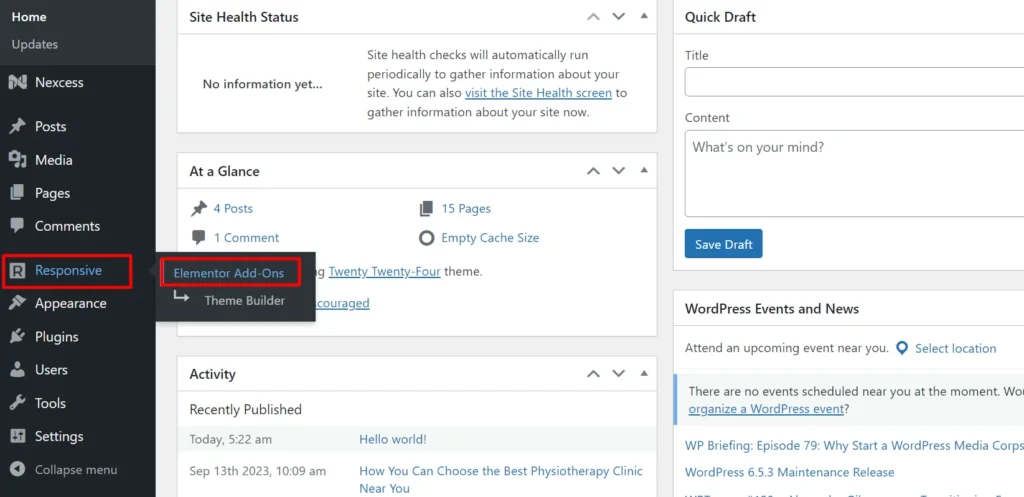Click the Posts pushpin icon in sidebar
The width and height of the screenshot is (1024, 497).
[18, 126]
